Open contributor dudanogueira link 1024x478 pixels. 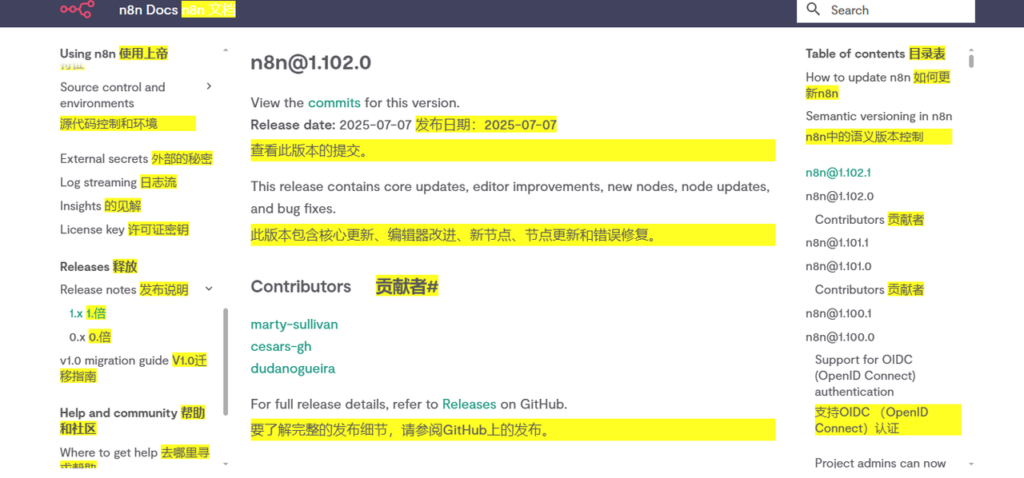tap(293, 368)
